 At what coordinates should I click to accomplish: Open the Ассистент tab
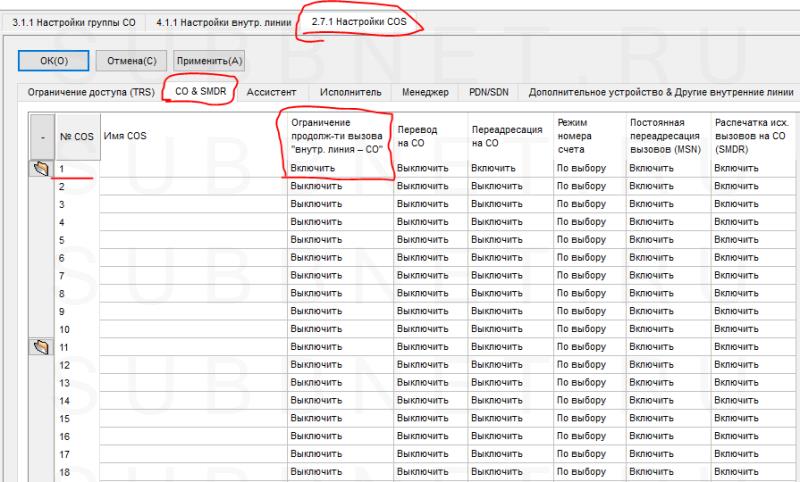click(x=271, y=92)
